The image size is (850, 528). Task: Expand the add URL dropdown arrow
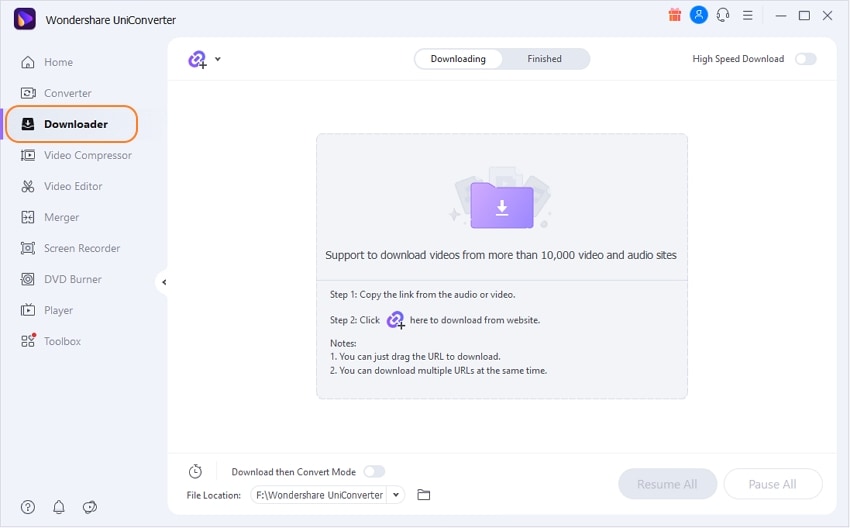[217, 59]
